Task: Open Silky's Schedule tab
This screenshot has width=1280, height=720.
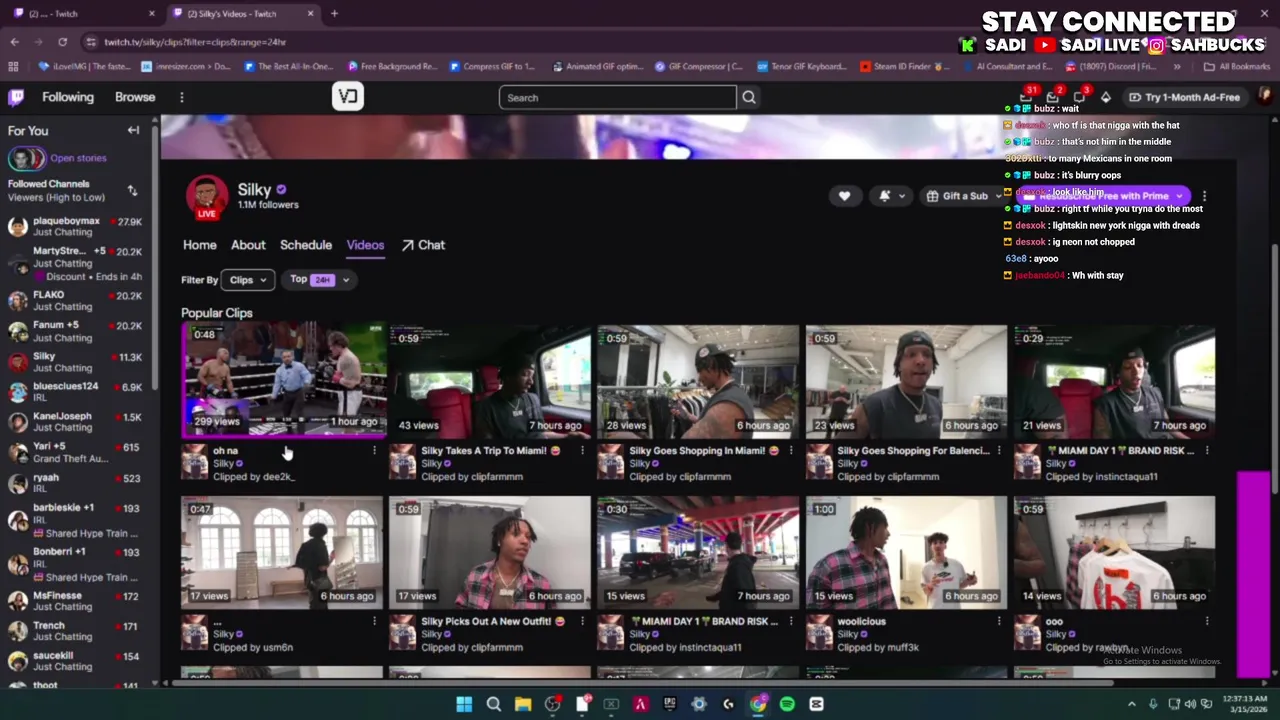Action: coord(306,245)
